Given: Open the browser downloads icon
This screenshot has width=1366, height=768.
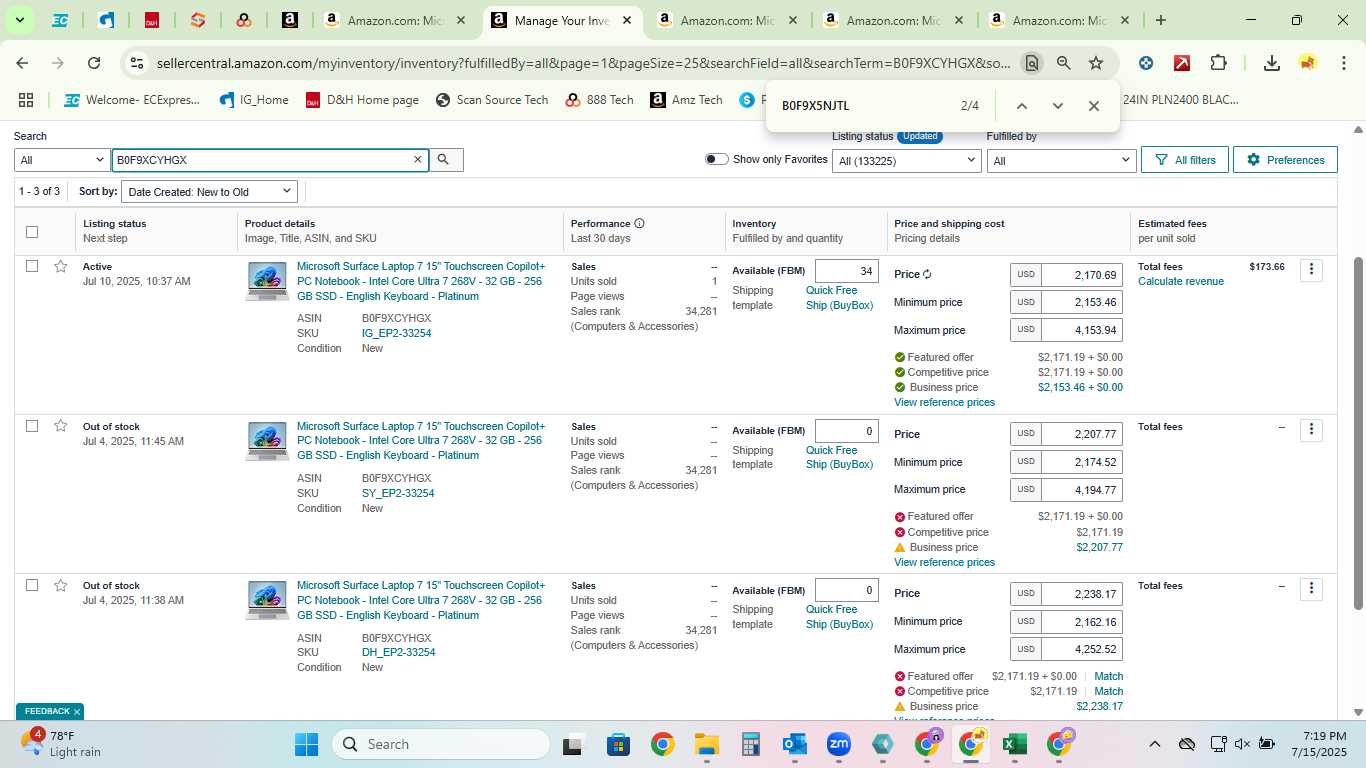Looking at the screenshot, I should (1271, 63).
